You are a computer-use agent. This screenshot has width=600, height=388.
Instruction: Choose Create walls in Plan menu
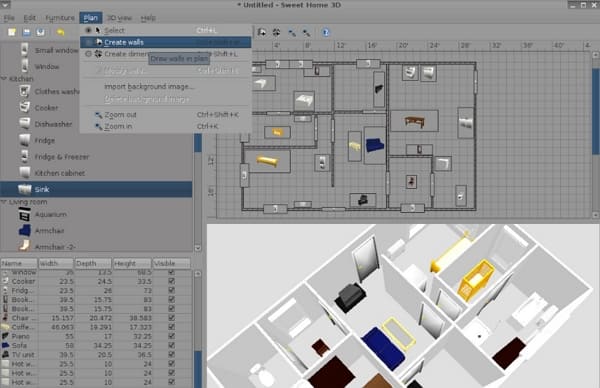[166, 42]
